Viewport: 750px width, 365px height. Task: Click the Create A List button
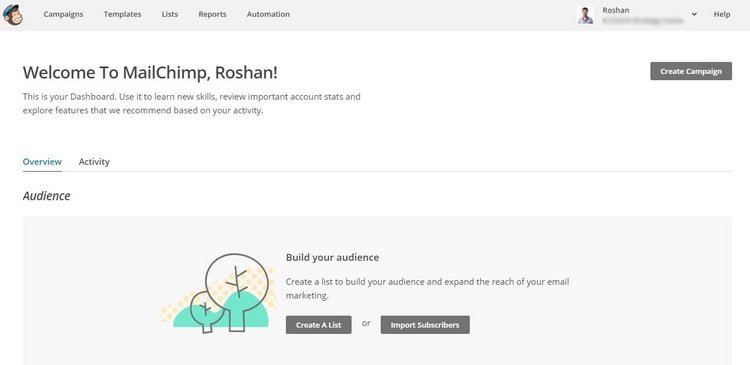tap(319, 325)
